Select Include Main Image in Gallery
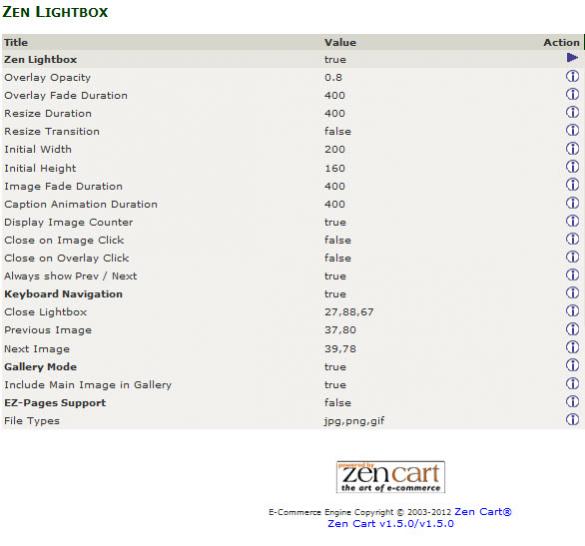The image size is (585, 546). coord(292,384)
